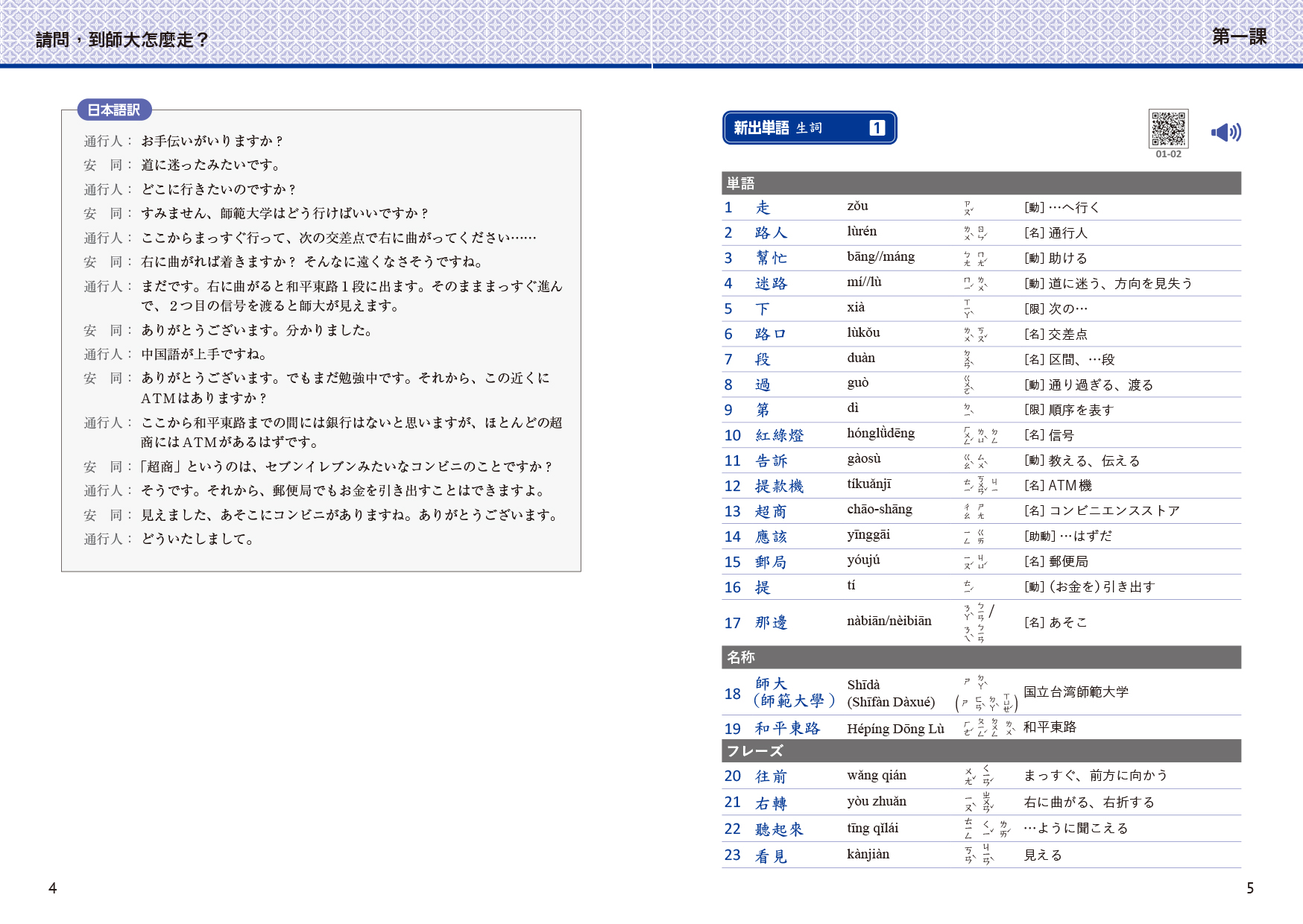The height and width of the screenshot is (924, 1303).
Task: Click the 新出単語 生詞 1 header badge
Action: pyautogui.click(x=810, y=127)
